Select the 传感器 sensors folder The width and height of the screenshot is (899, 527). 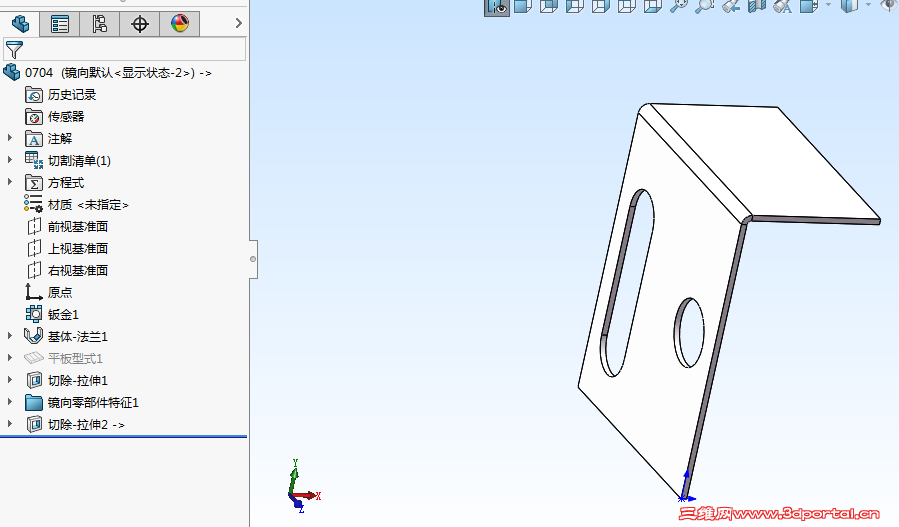(66, 117)
